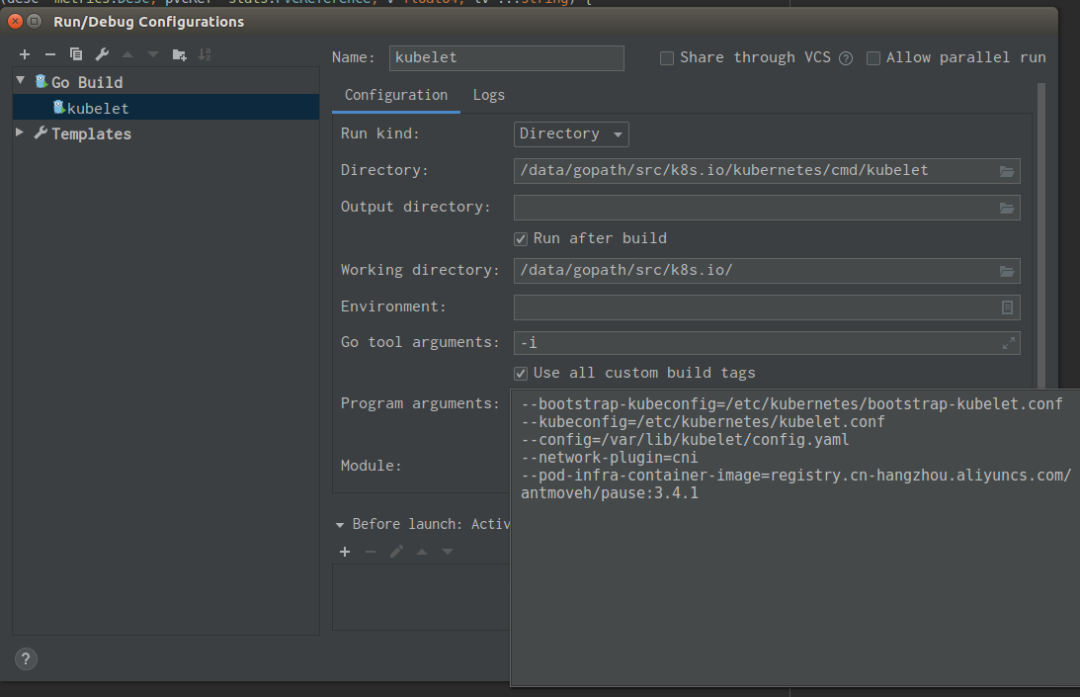The image size is (1080, 697).
Task: Add Before launch task plus icon
Action: [x=345, y=552]
